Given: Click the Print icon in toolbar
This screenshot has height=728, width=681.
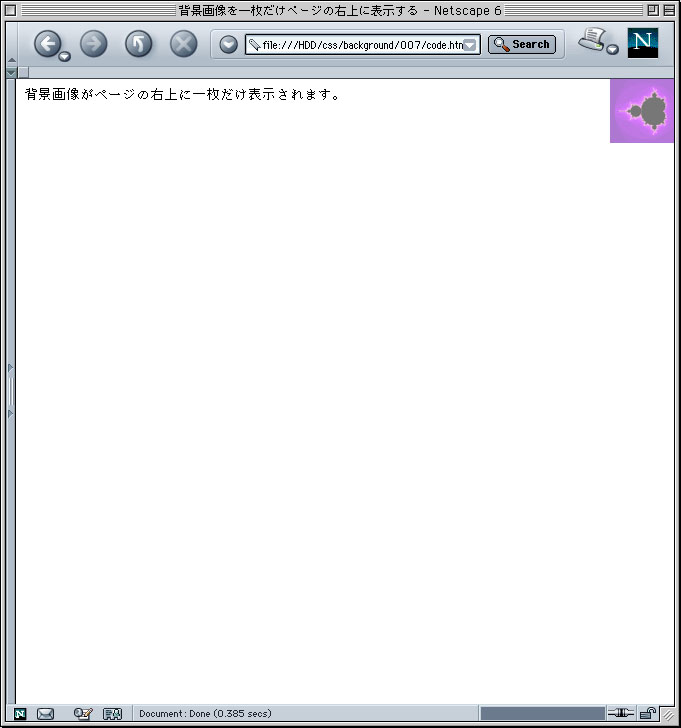Looking at the screenshot, I should 592,41.
